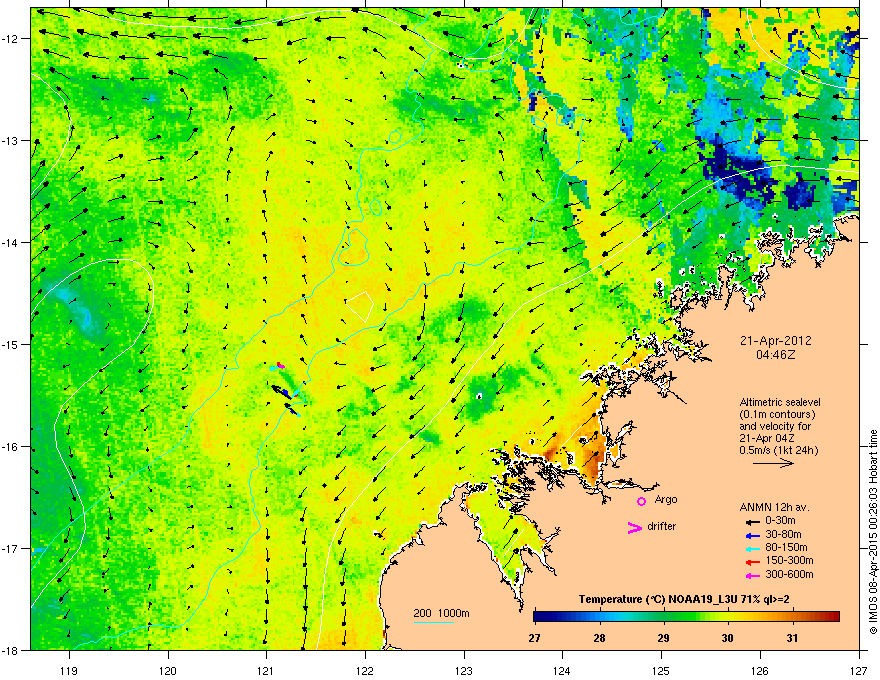Click the color bar value label 27

pos(534,638)
